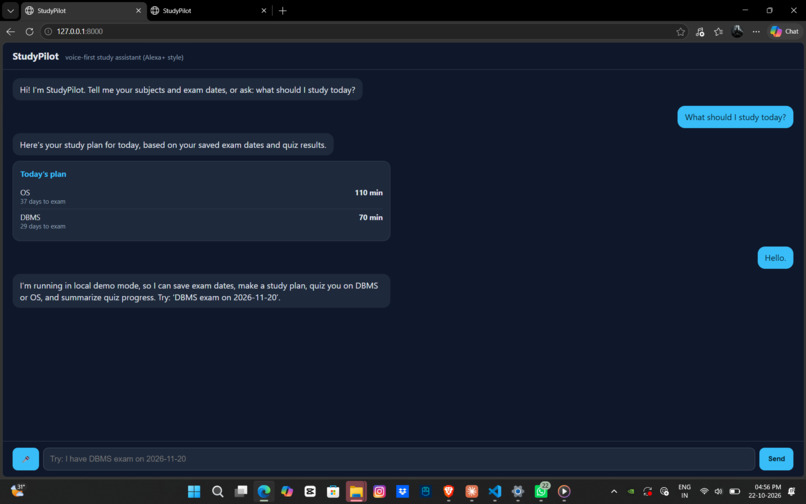Click the 'Here's your study plan' message
This screenshot has width=806, height=504.
173,145
